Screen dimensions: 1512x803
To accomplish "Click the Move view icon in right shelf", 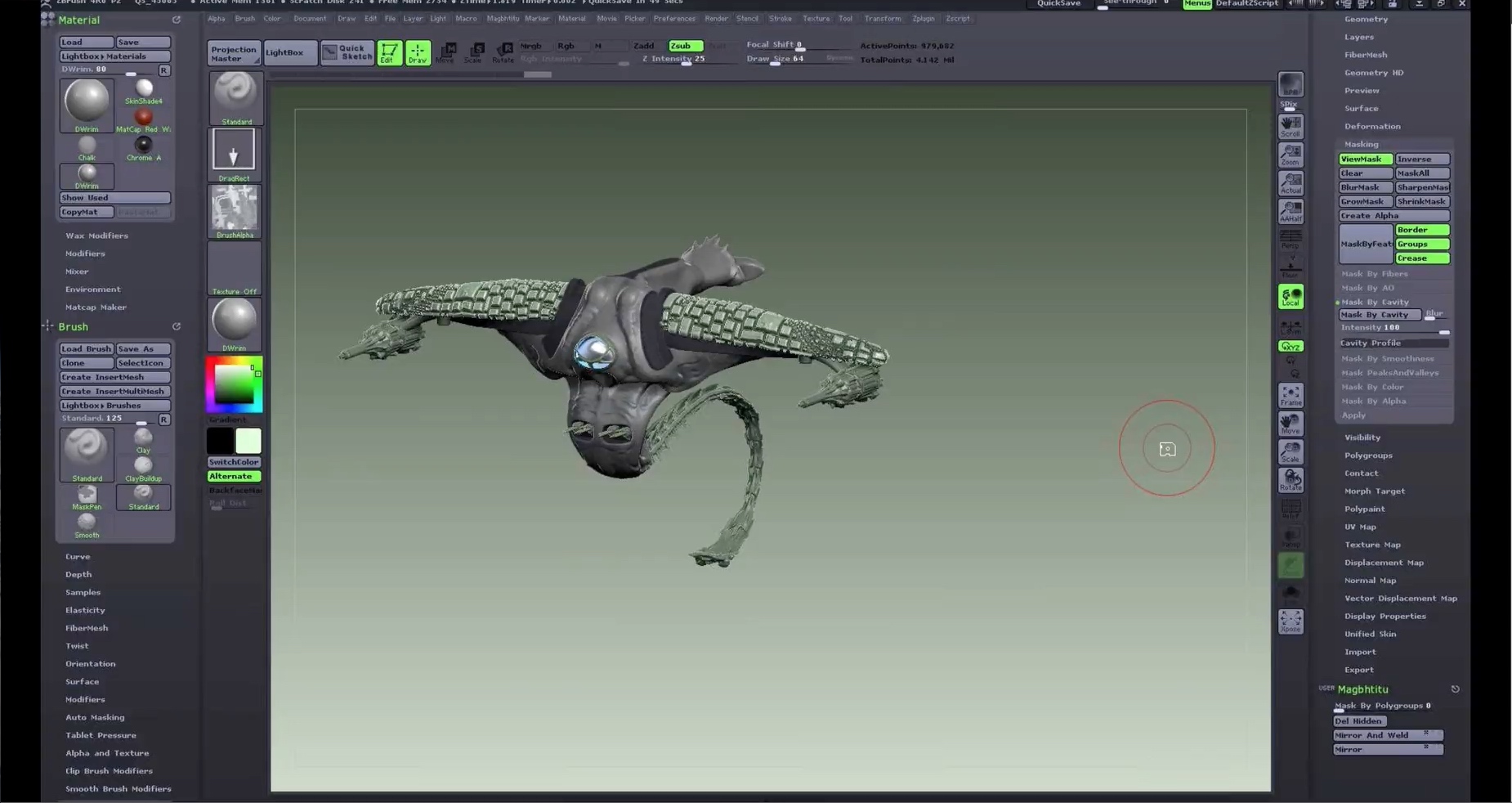I will (x=1291, y=424).
